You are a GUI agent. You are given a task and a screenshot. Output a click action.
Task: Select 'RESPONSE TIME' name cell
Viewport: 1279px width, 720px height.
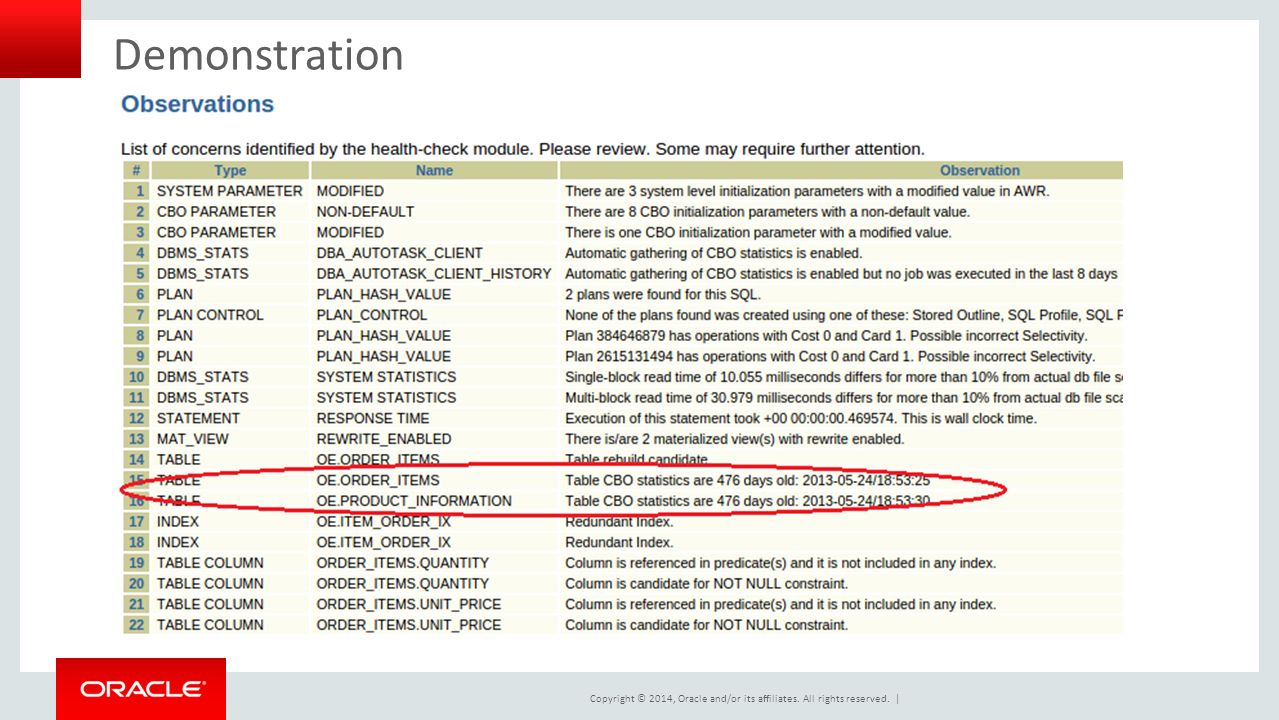(x=434, y=418)
